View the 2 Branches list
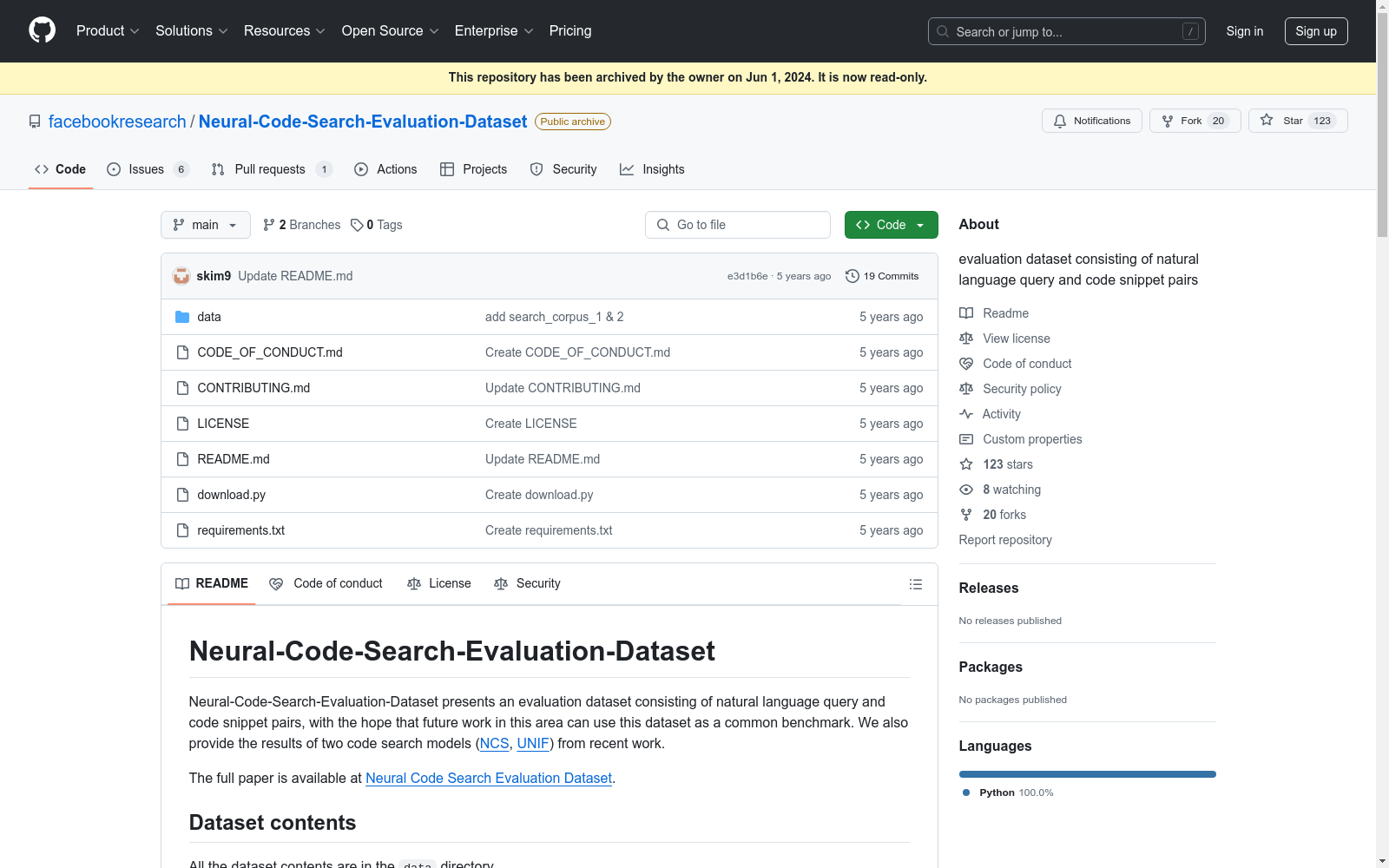This screenshot has height=868, width=1389. click(x=301, y=225)
